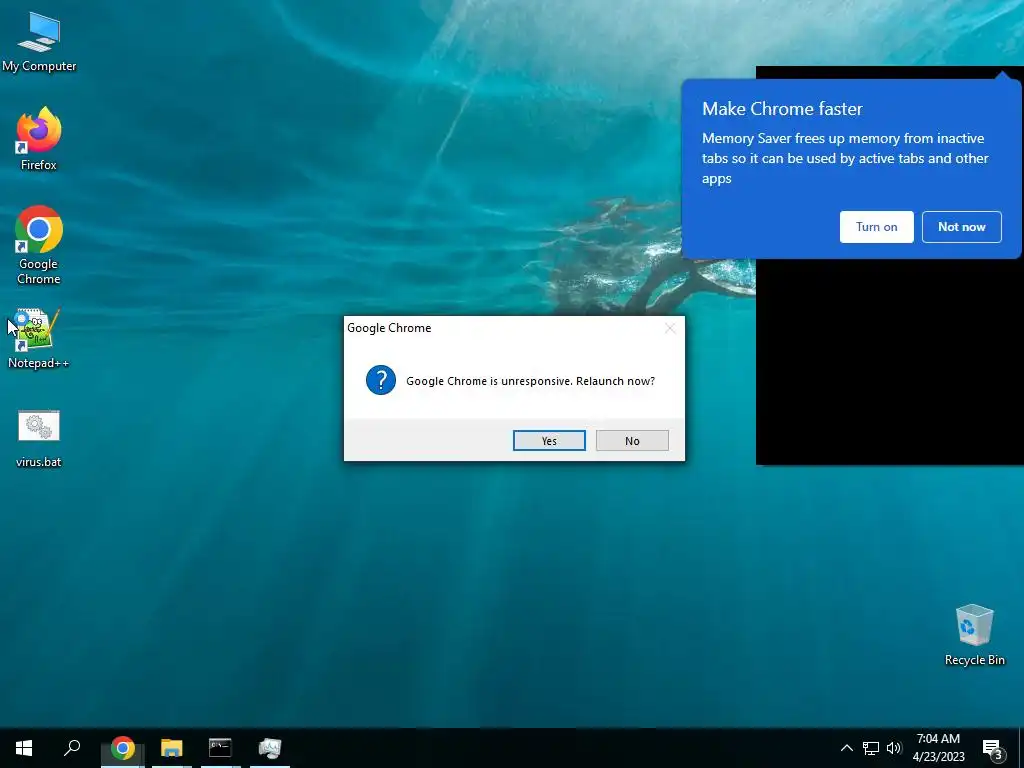Switch to Chrome in the taskbar
The height and width of the screenshot is (768, 1024).
[122, 748]
